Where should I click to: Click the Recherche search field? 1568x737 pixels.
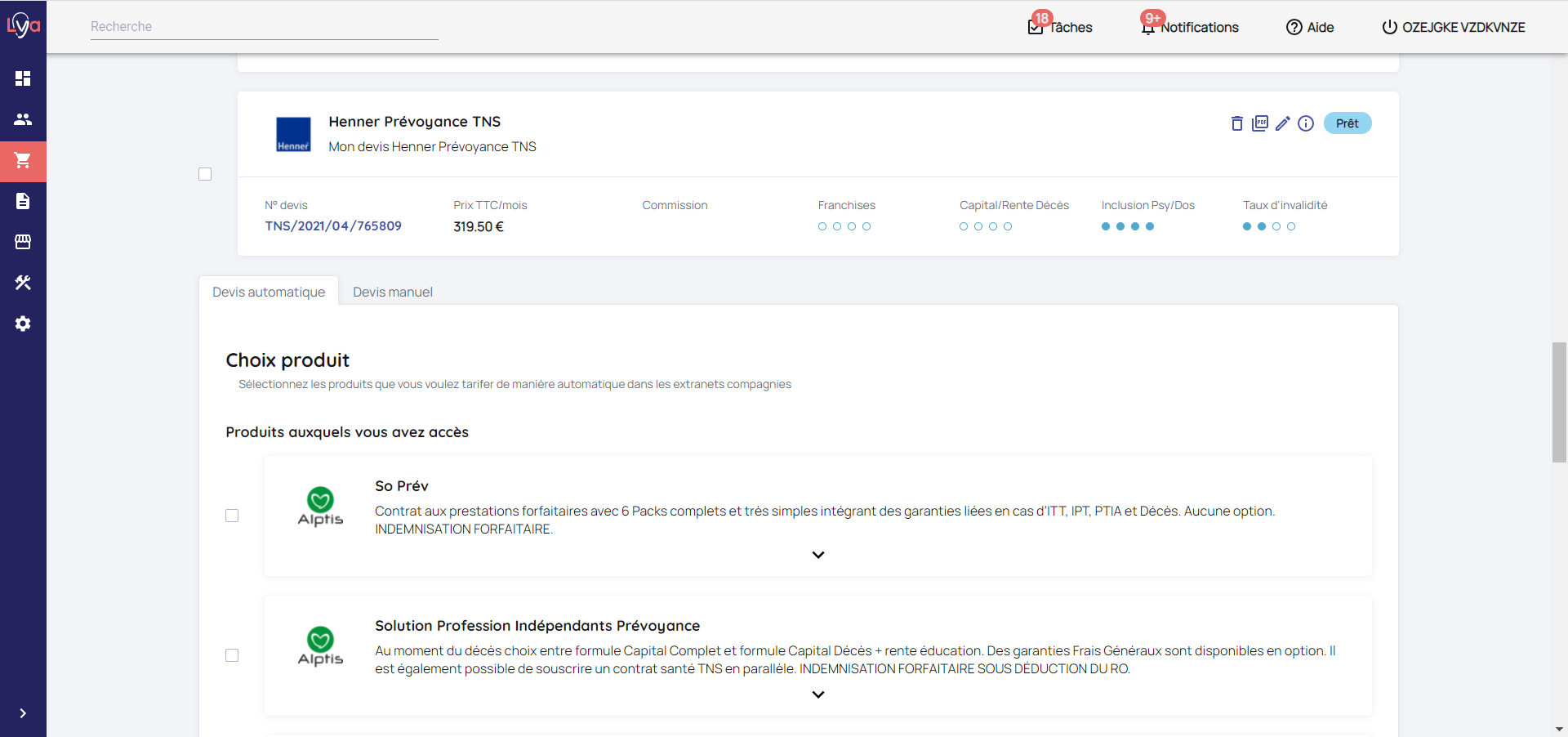264,27
